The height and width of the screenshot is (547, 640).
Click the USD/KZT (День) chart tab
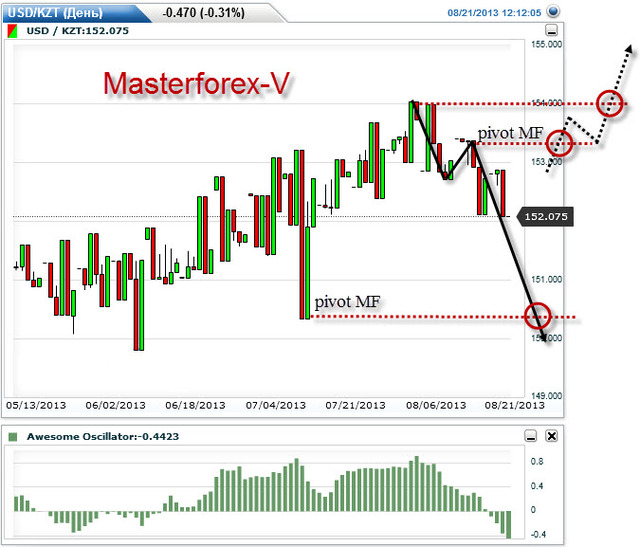[76, 13]
